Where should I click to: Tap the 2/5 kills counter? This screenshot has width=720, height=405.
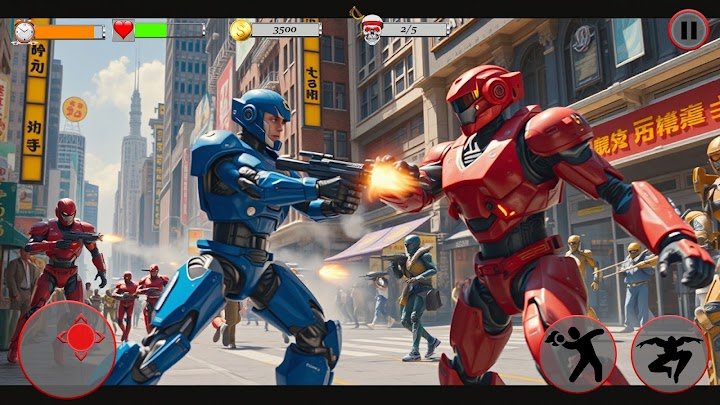click(x=415, y=30)
